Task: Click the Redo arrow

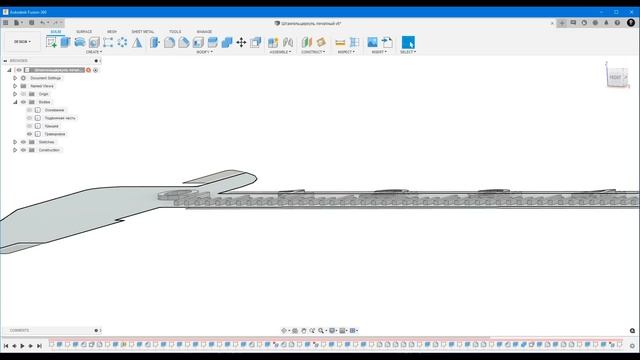Action: click(x=56, y=23)
